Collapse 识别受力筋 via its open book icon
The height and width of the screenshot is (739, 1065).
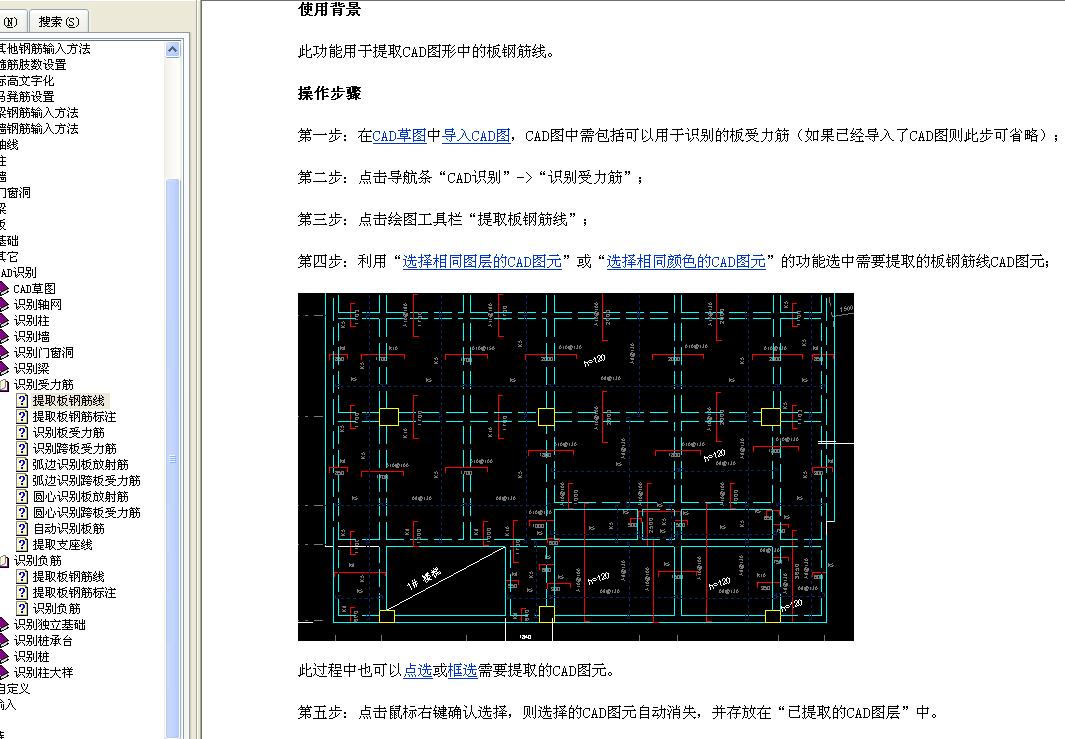4,384
